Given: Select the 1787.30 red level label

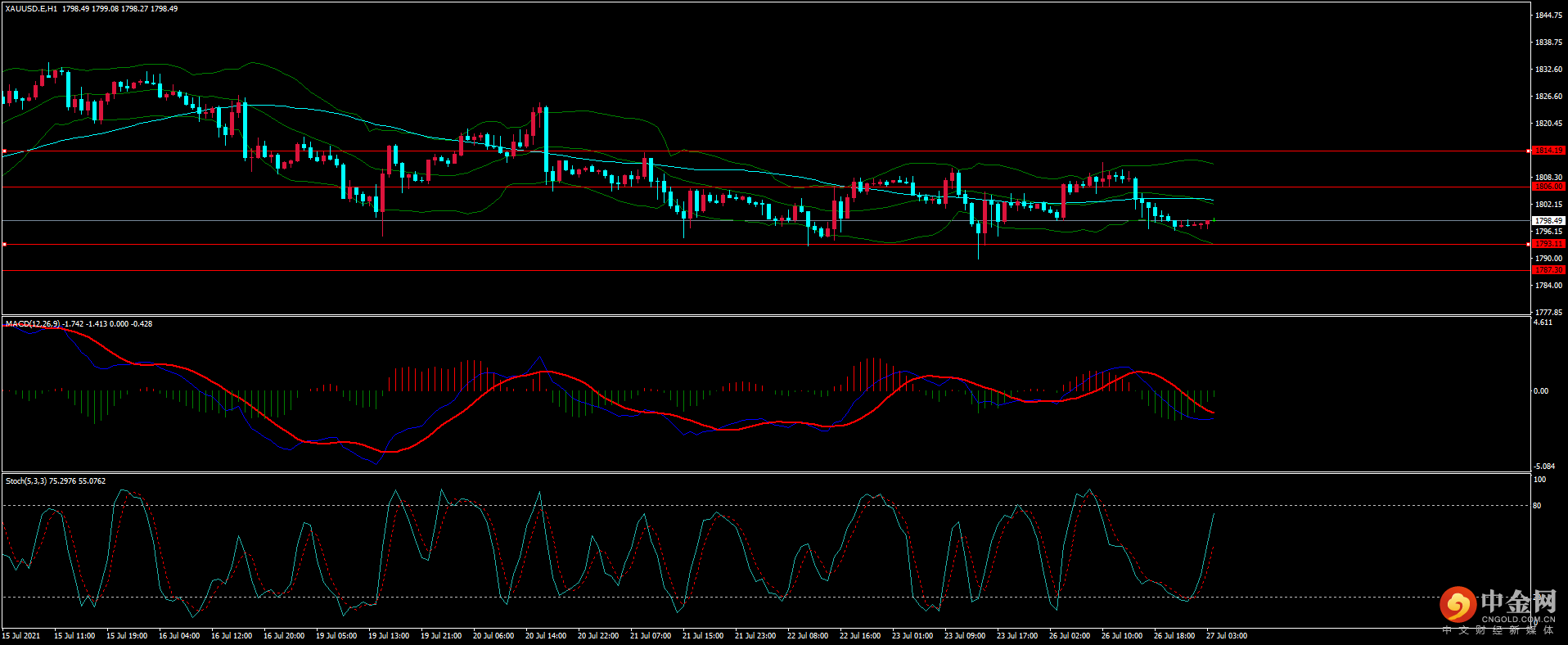Looking at the screenshot, I should [1548, 270].
